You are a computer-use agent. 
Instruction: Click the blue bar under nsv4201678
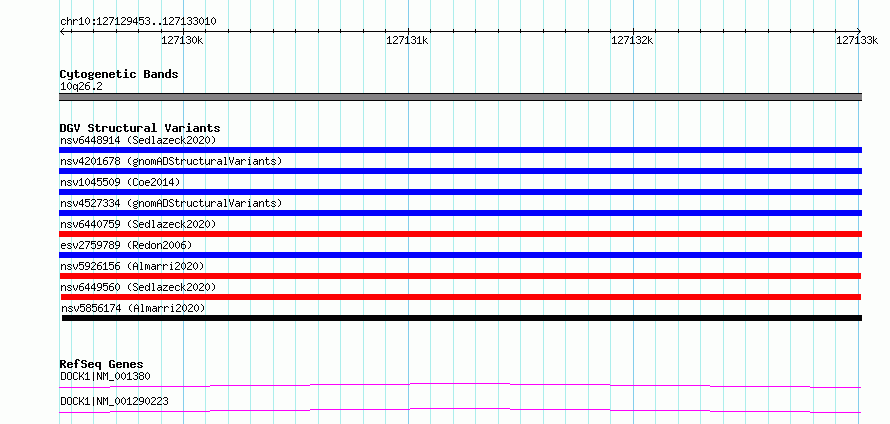tap(460, 171)
